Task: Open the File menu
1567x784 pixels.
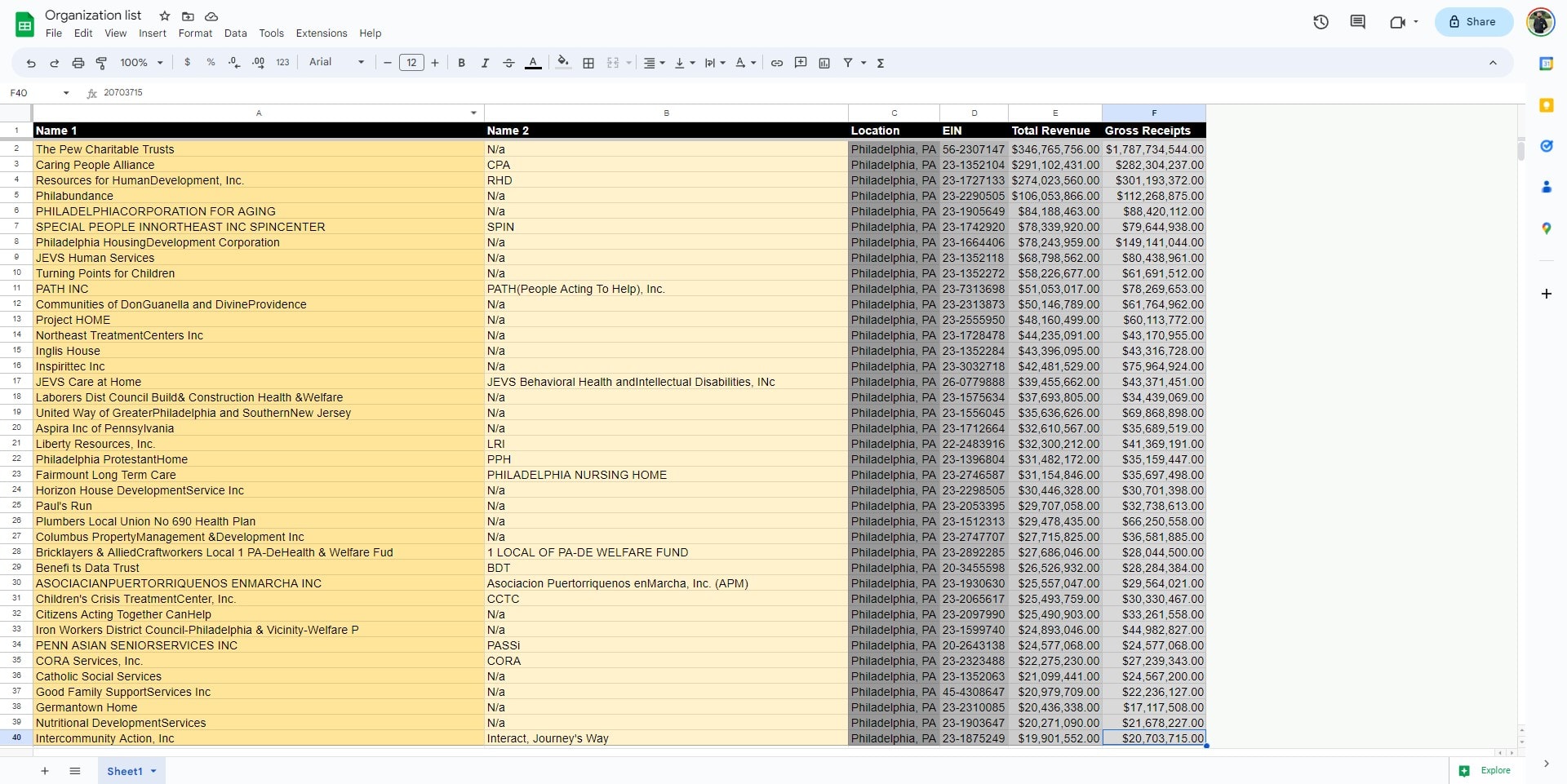Action: [x=54, y=33]
